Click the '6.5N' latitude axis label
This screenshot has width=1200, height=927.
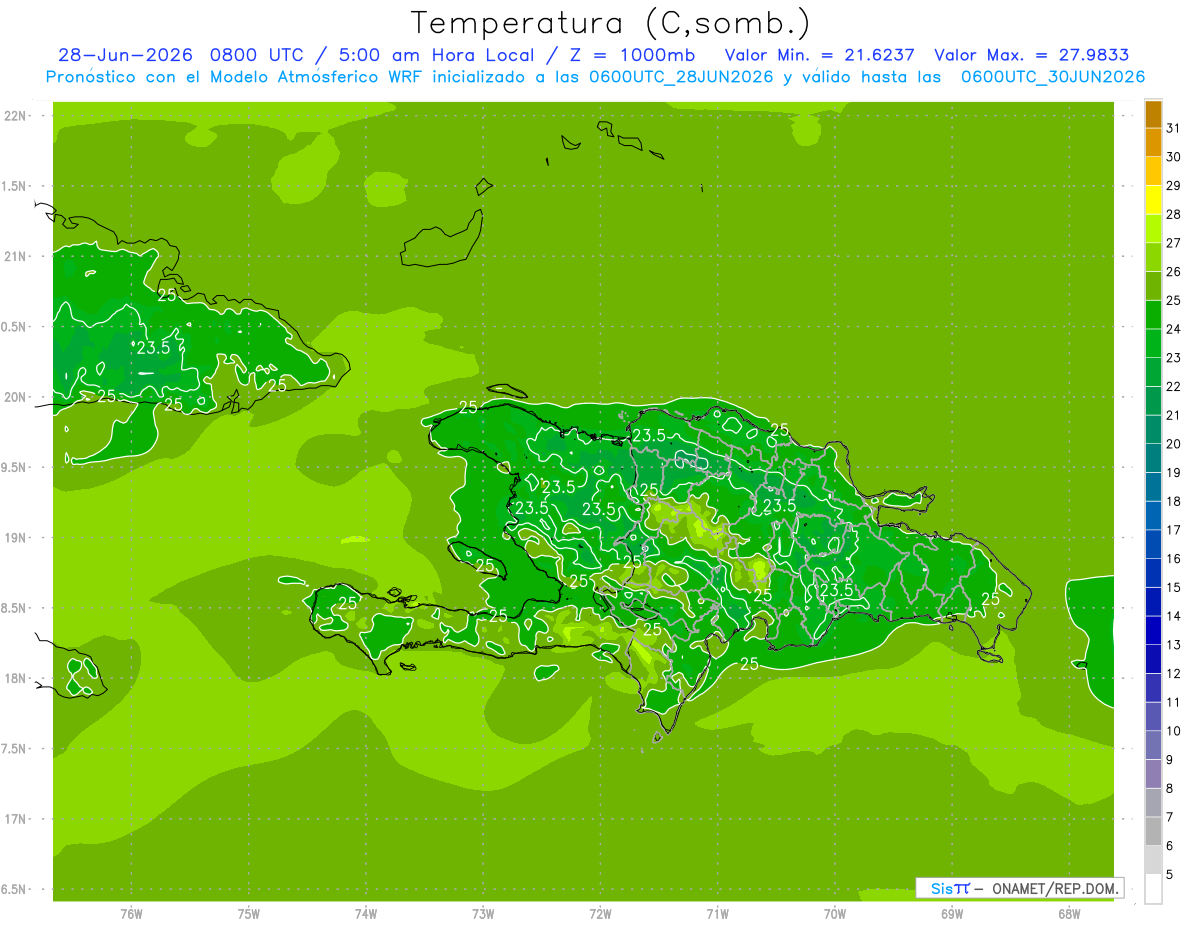tap(14, 889)
